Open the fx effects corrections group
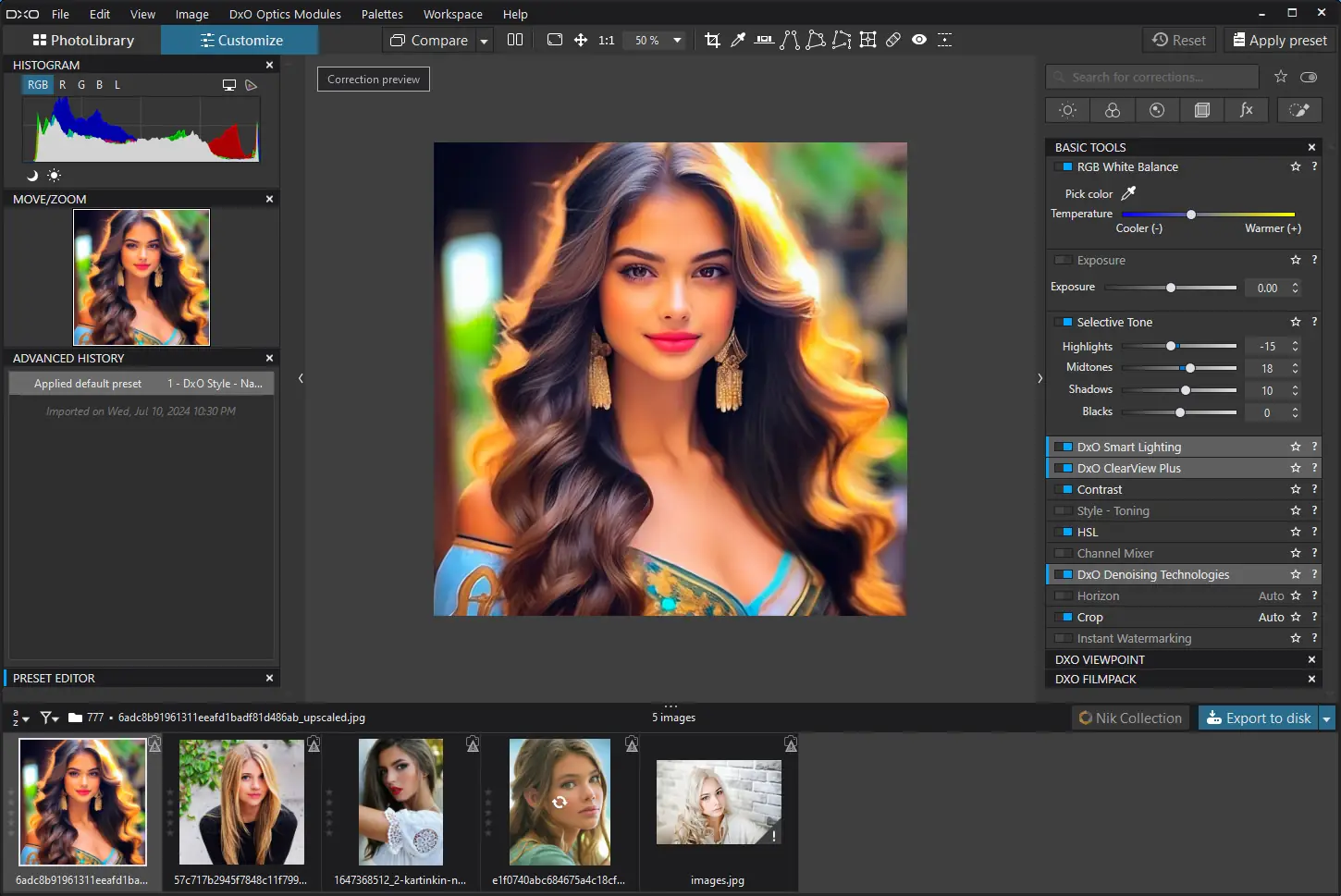The image size is (1341, 896). coord(1246,110)
